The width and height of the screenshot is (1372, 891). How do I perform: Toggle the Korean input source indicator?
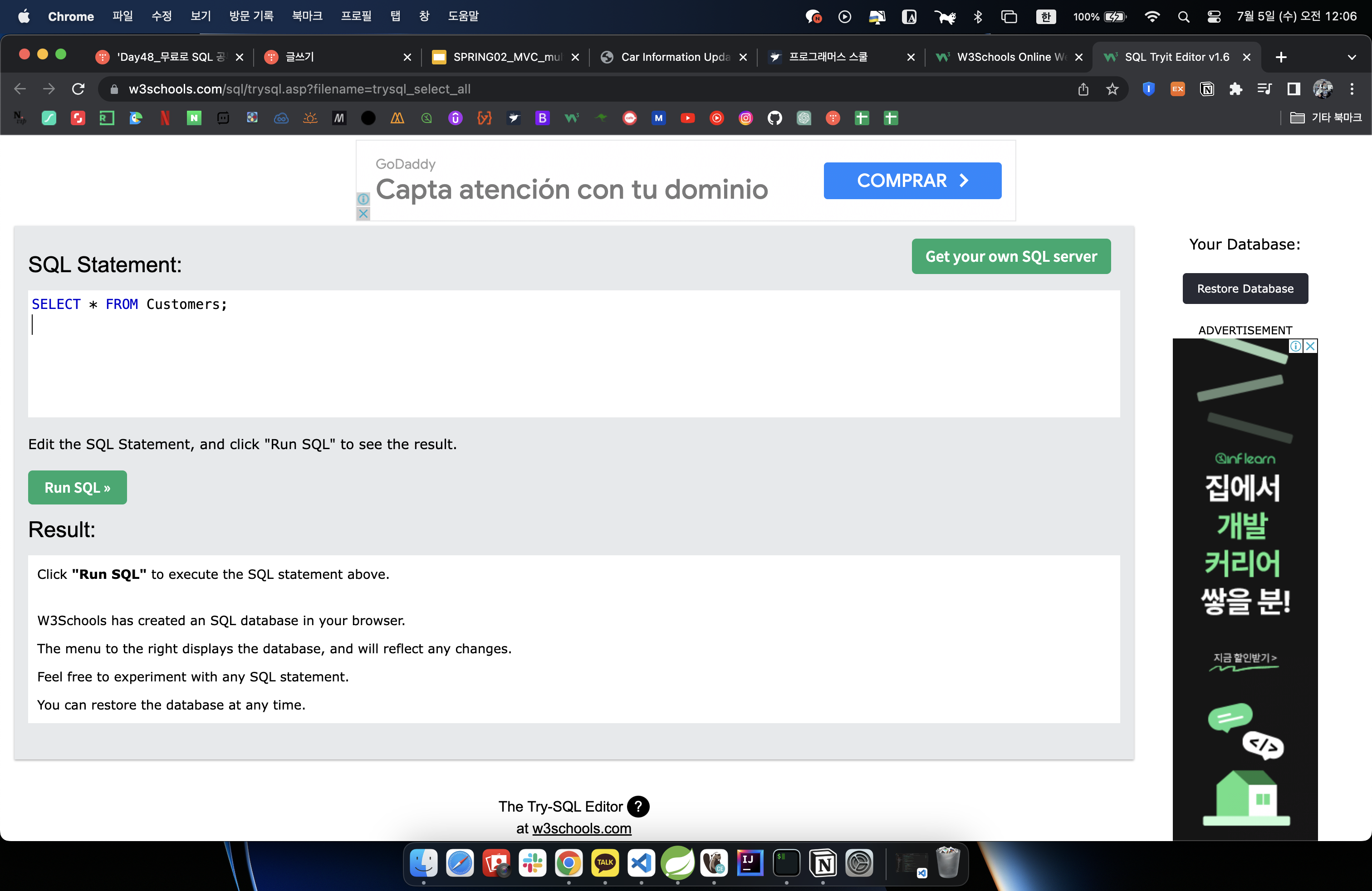coord(1045,17)
